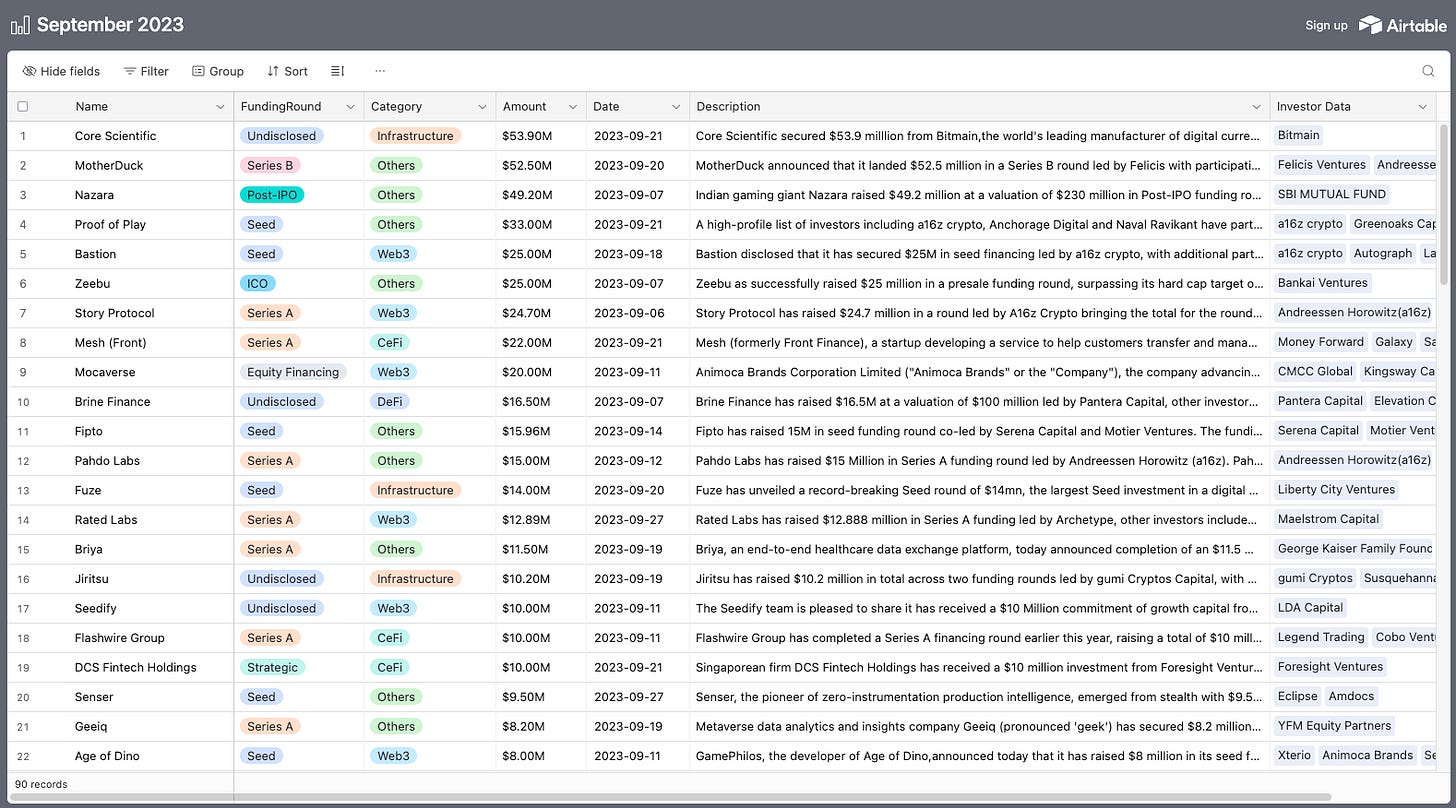Viewport: 1456px width, 808px height.
Task: Open the Category column dropdown arrow
Action: (482, 106)
